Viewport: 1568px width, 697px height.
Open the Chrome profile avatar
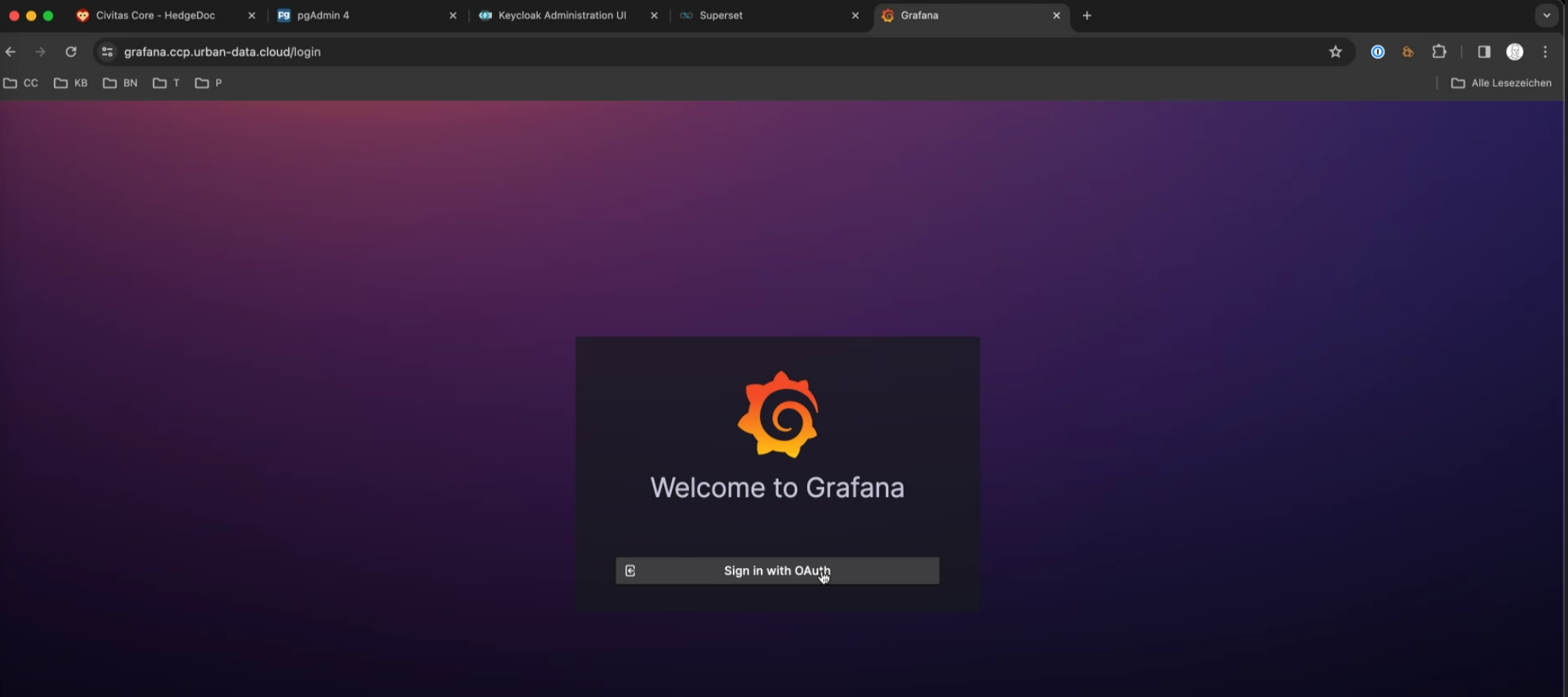point(1515,52)
